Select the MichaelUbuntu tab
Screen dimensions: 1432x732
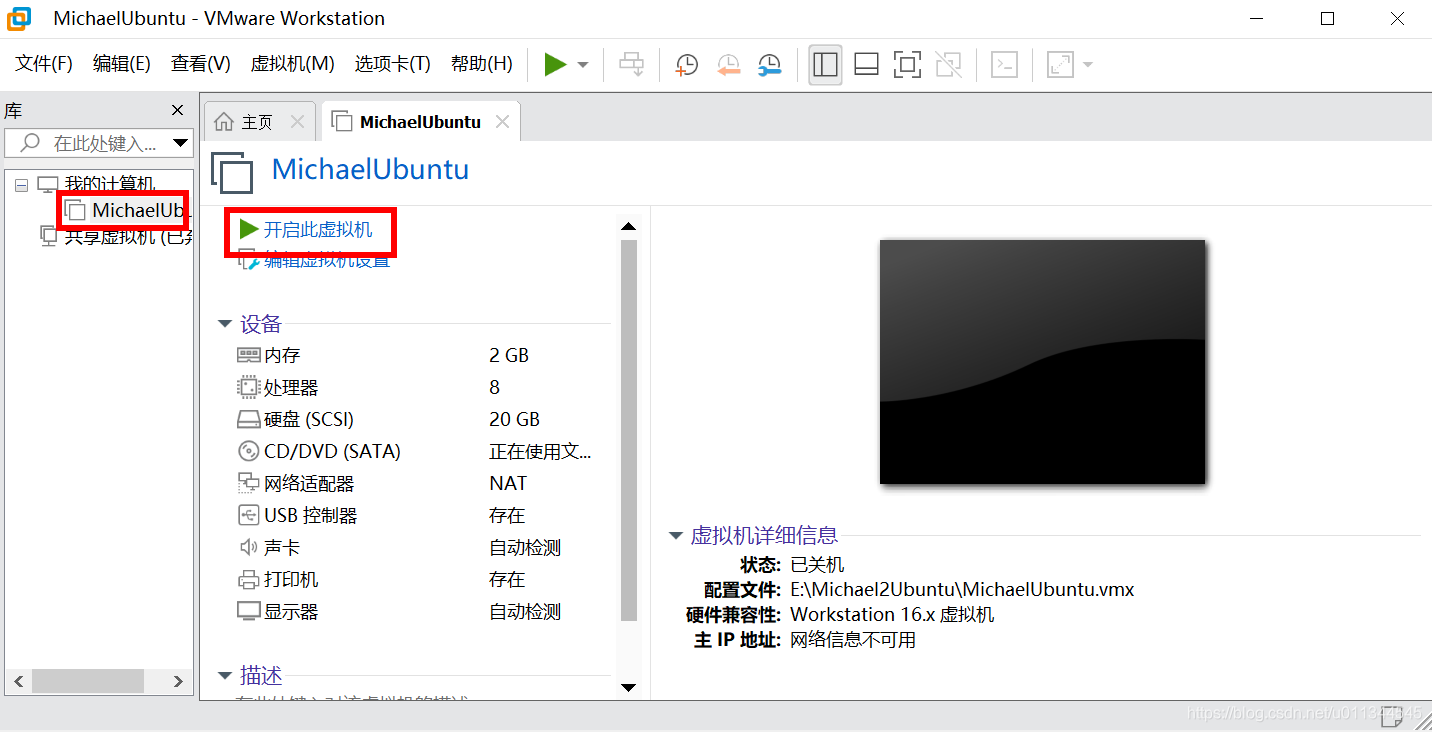420,122
